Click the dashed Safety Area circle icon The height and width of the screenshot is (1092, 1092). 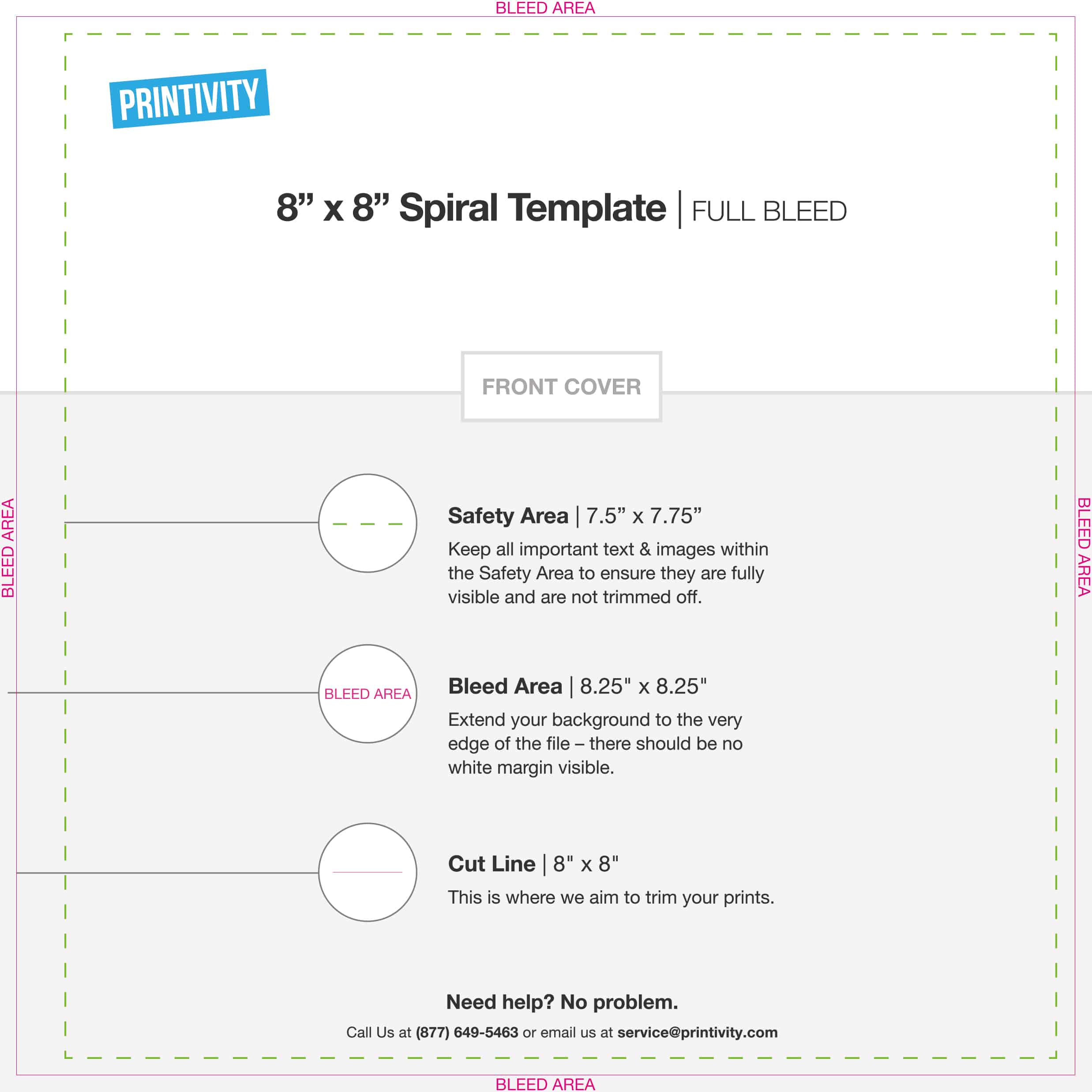(x=368, y=523)
